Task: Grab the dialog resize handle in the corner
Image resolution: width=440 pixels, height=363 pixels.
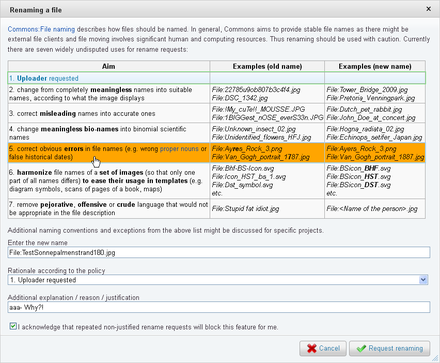Action: click(x=435, y=358)
